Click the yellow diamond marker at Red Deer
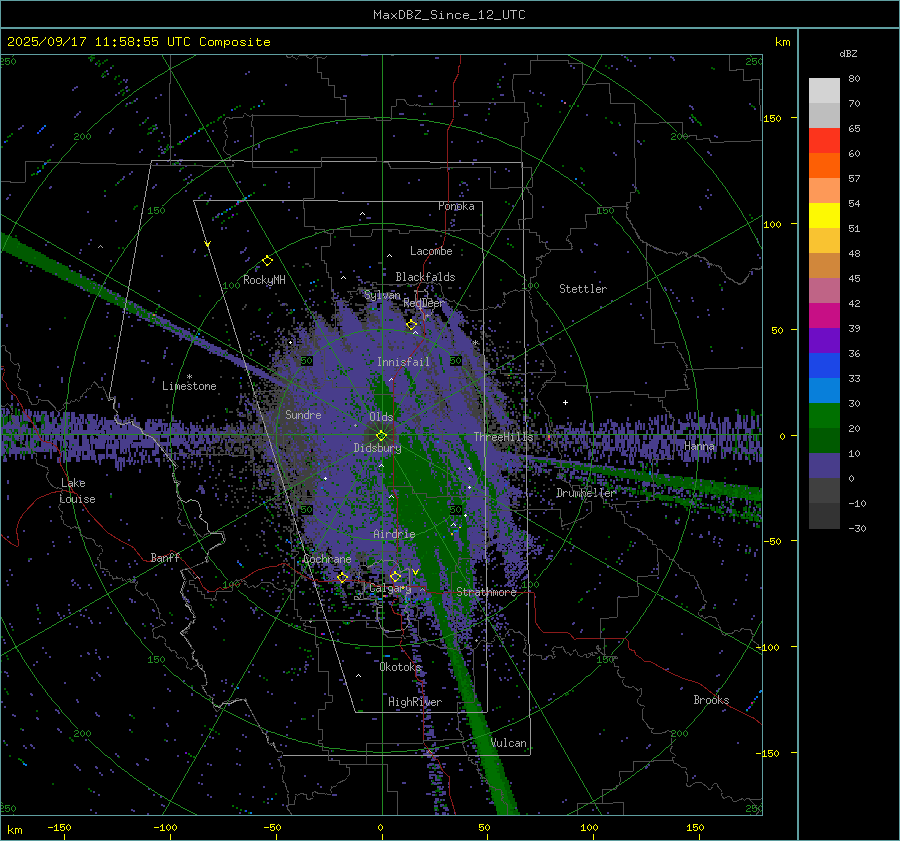 (411, 325)
